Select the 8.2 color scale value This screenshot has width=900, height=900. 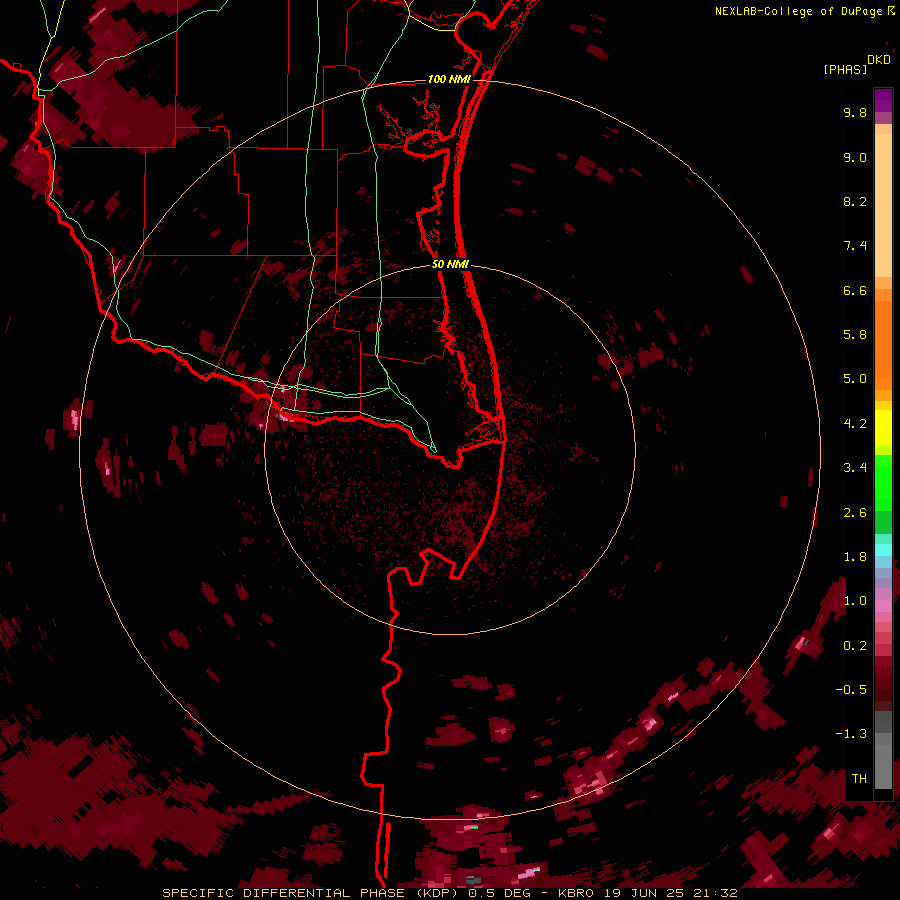coord(855,201)
